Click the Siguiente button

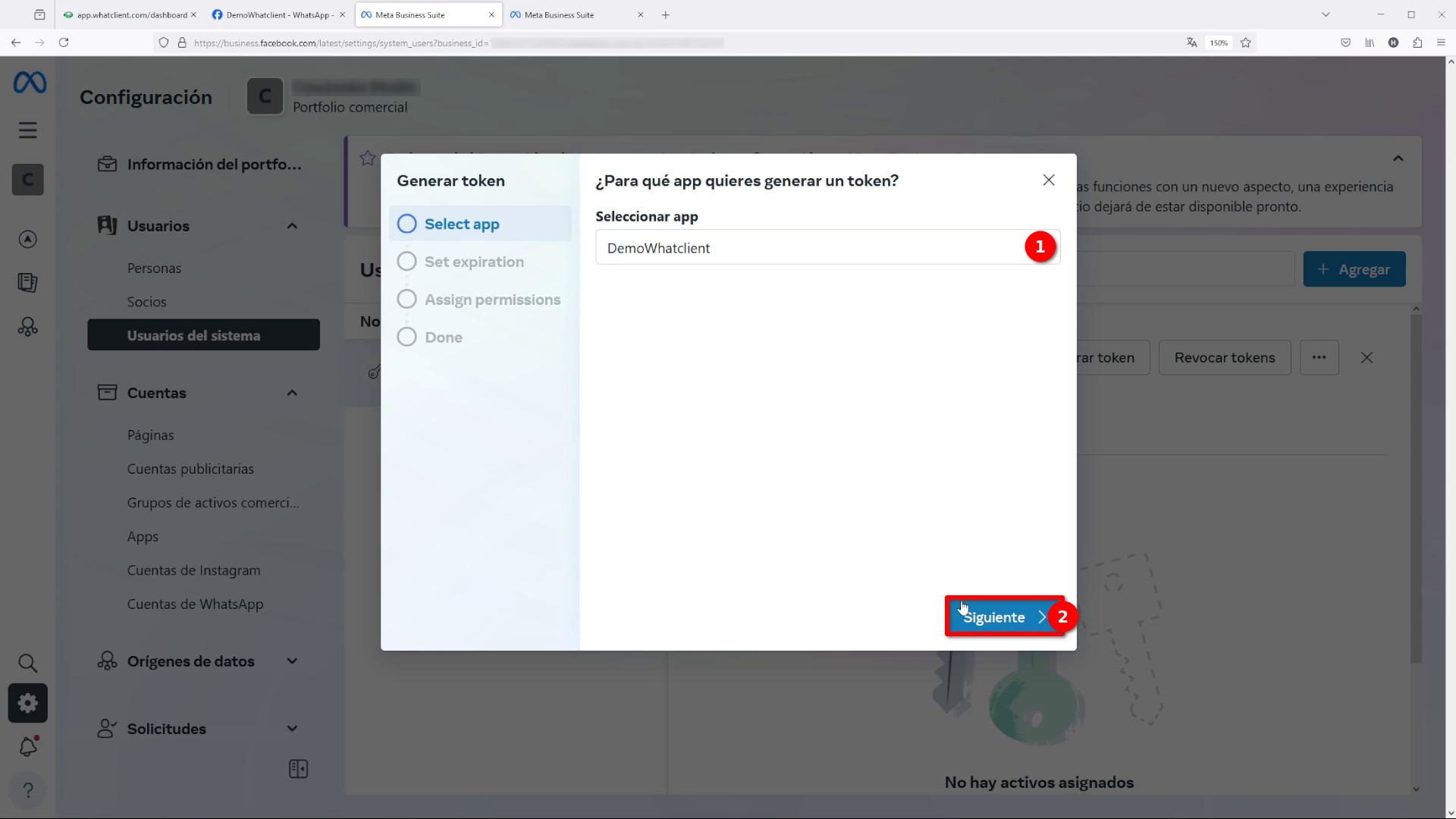[x=1005, y=617]
